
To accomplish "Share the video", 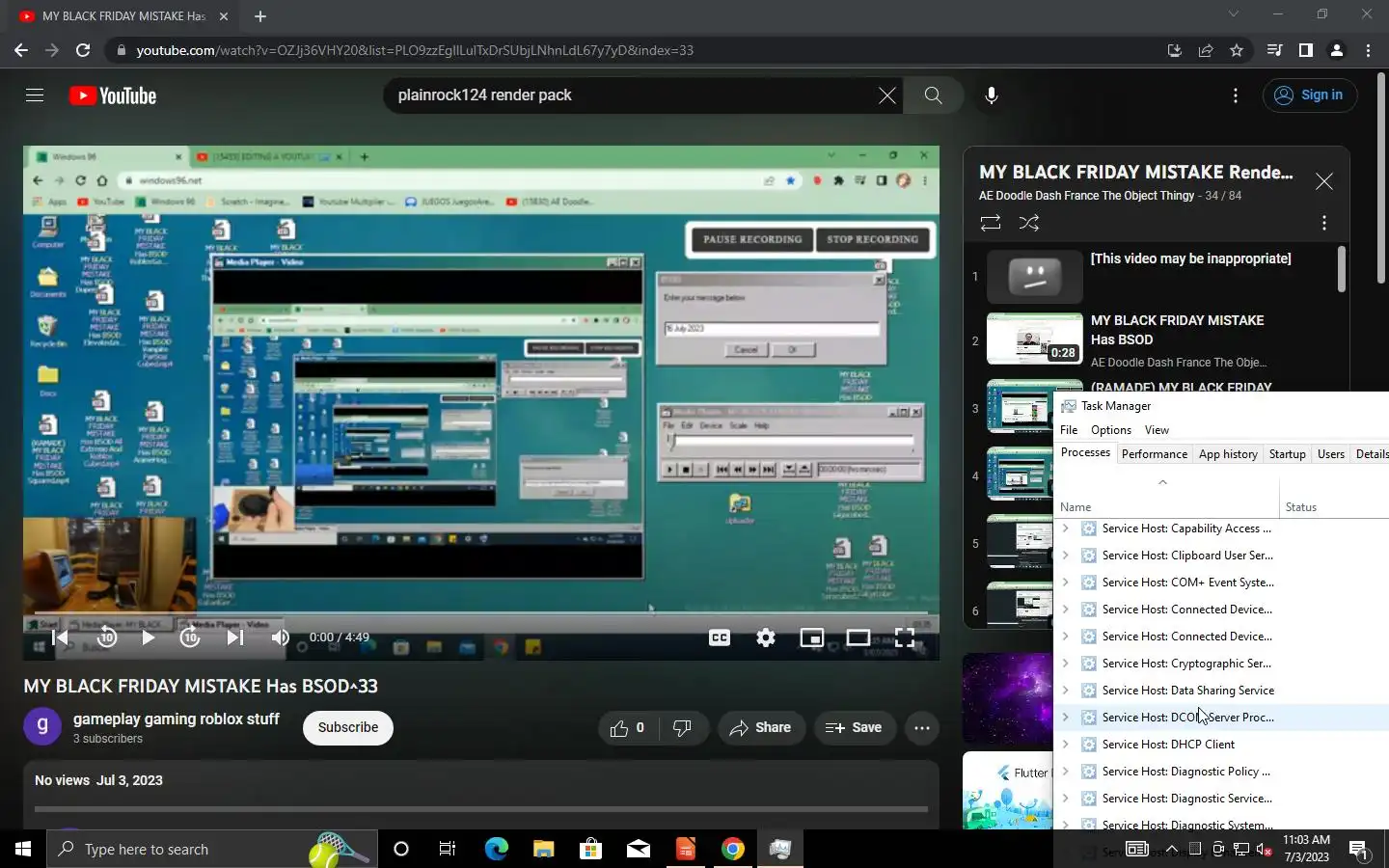I will (761, 728).
